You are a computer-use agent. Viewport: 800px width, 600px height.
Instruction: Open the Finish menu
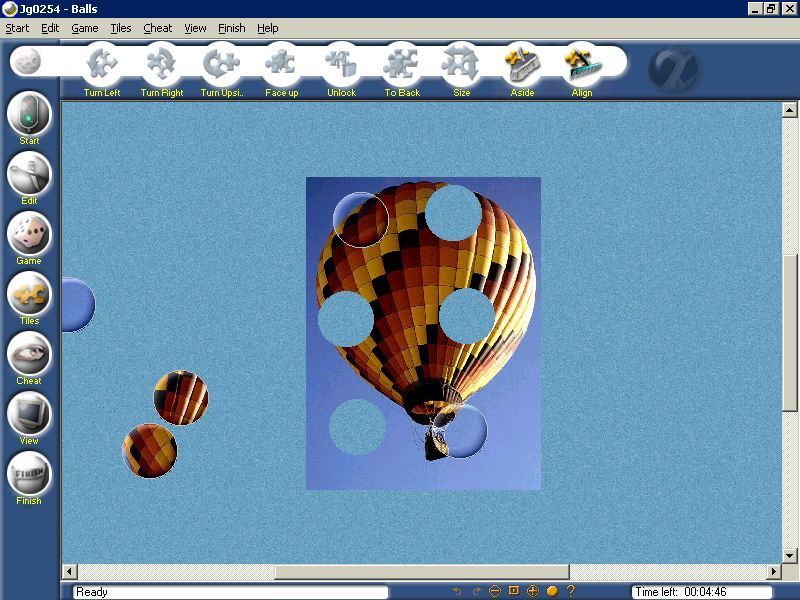pos(232,28)
